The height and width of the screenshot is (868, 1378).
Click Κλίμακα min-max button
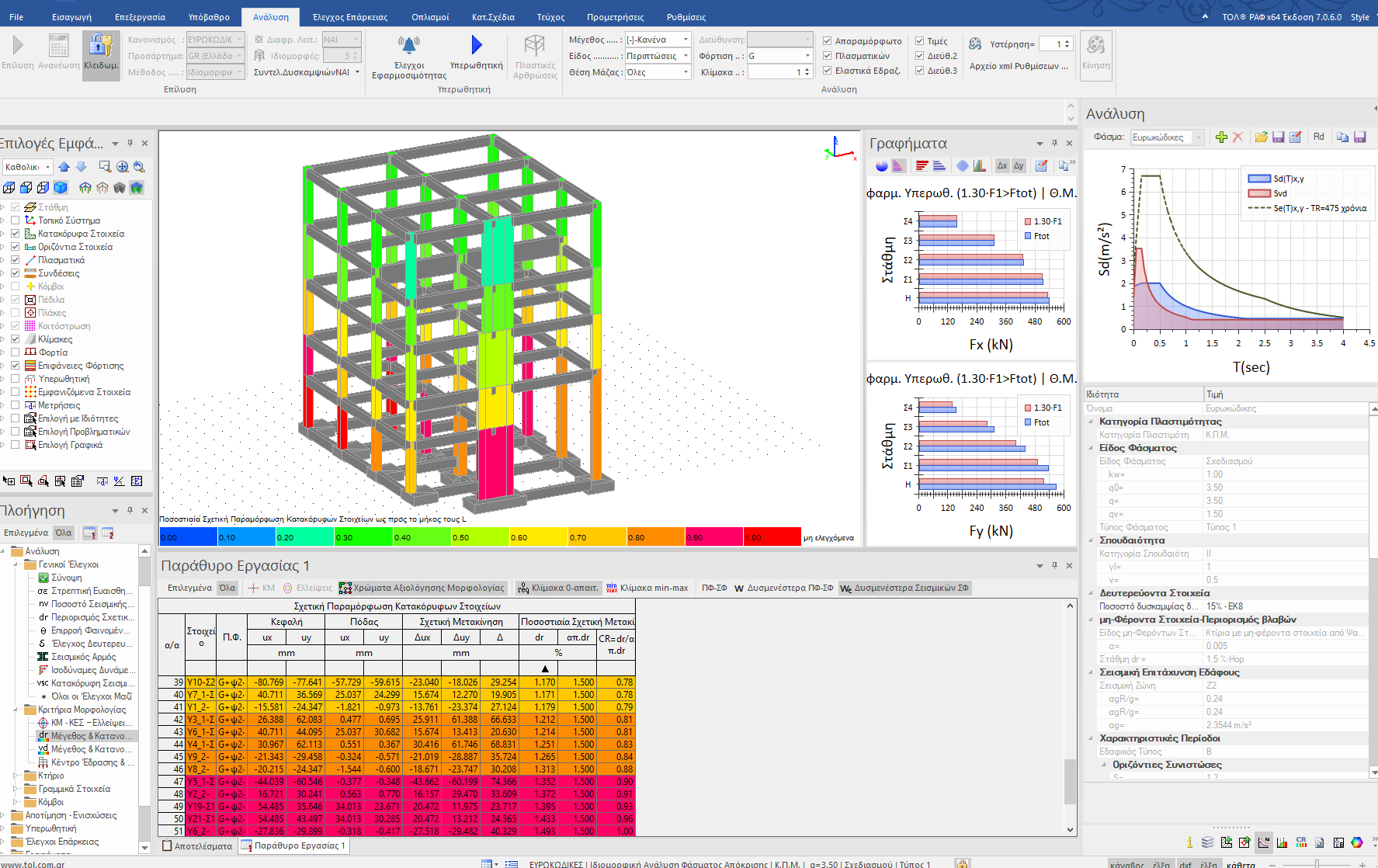tap(647, 588)
